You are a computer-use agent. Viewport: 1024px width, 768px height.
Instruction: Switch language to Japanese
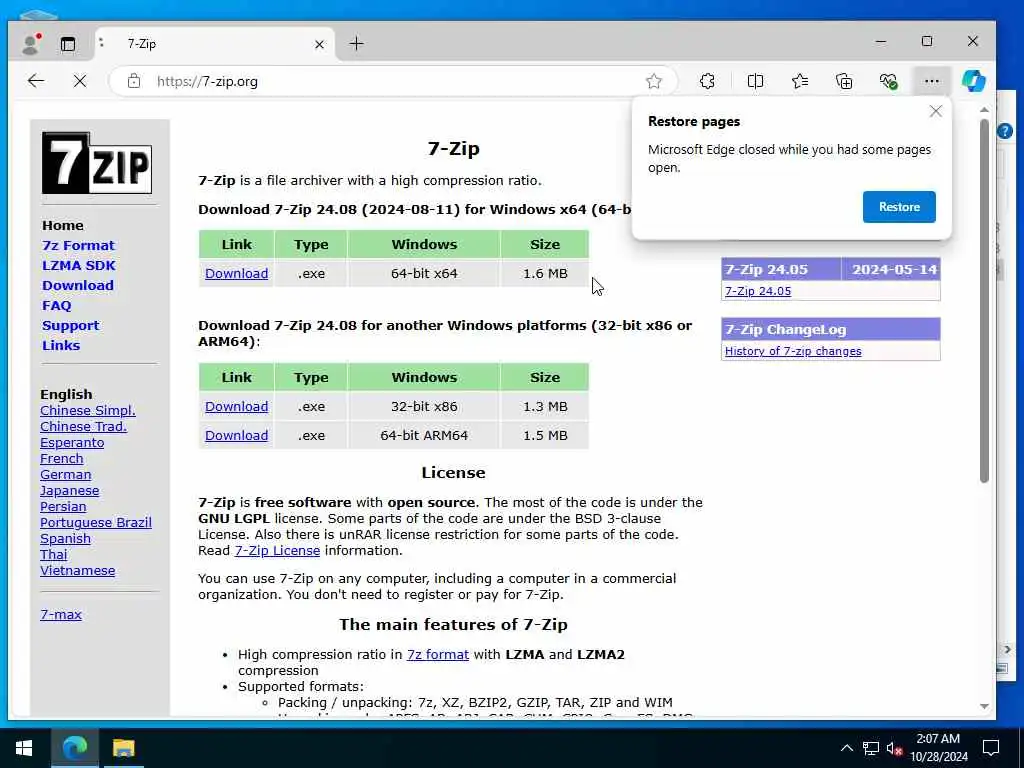(69, 490)
